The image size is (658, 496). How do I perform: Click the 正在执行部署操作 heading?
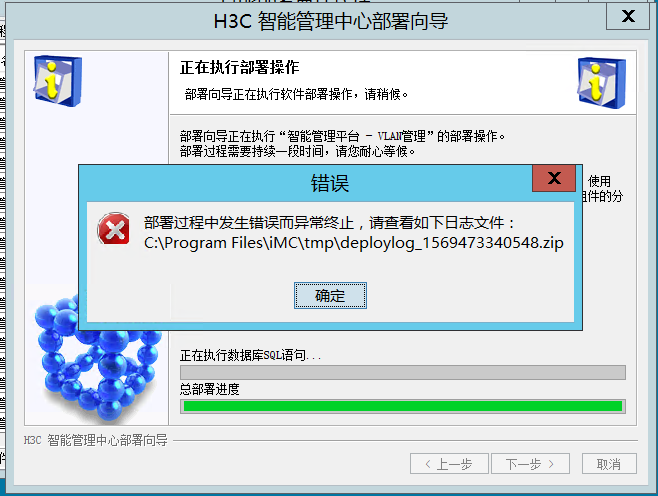pos(240,67)
